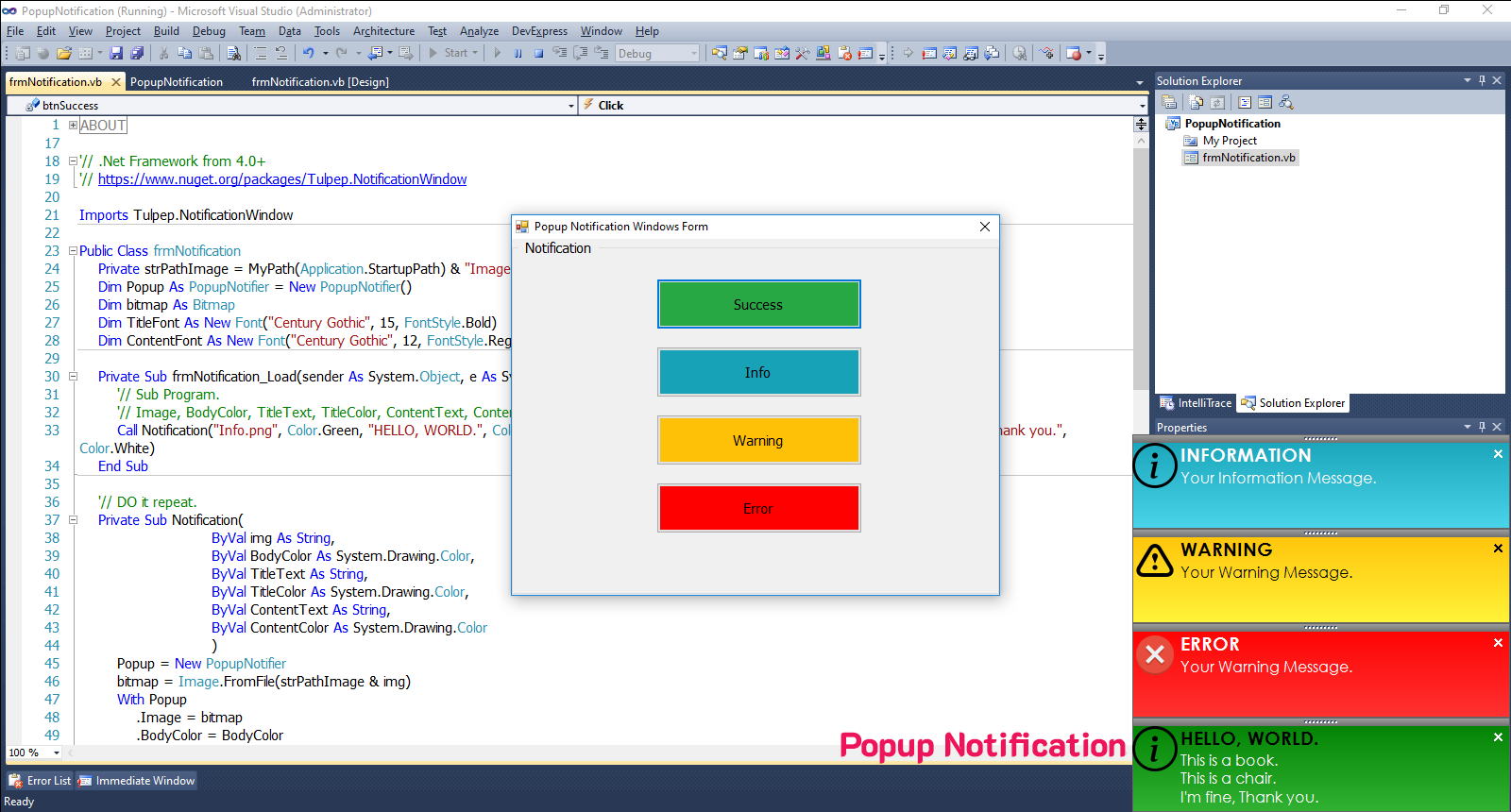The width and height of the screenshot is (1511, 812).
Task: Click the Comment out selected lines icon
Action: point(261,53)
